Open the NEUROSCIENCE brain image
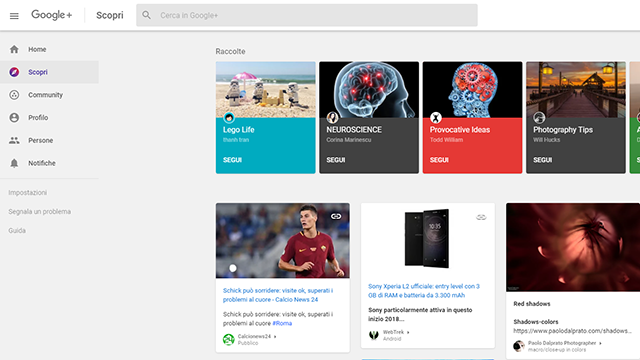 tap(369, 89)
